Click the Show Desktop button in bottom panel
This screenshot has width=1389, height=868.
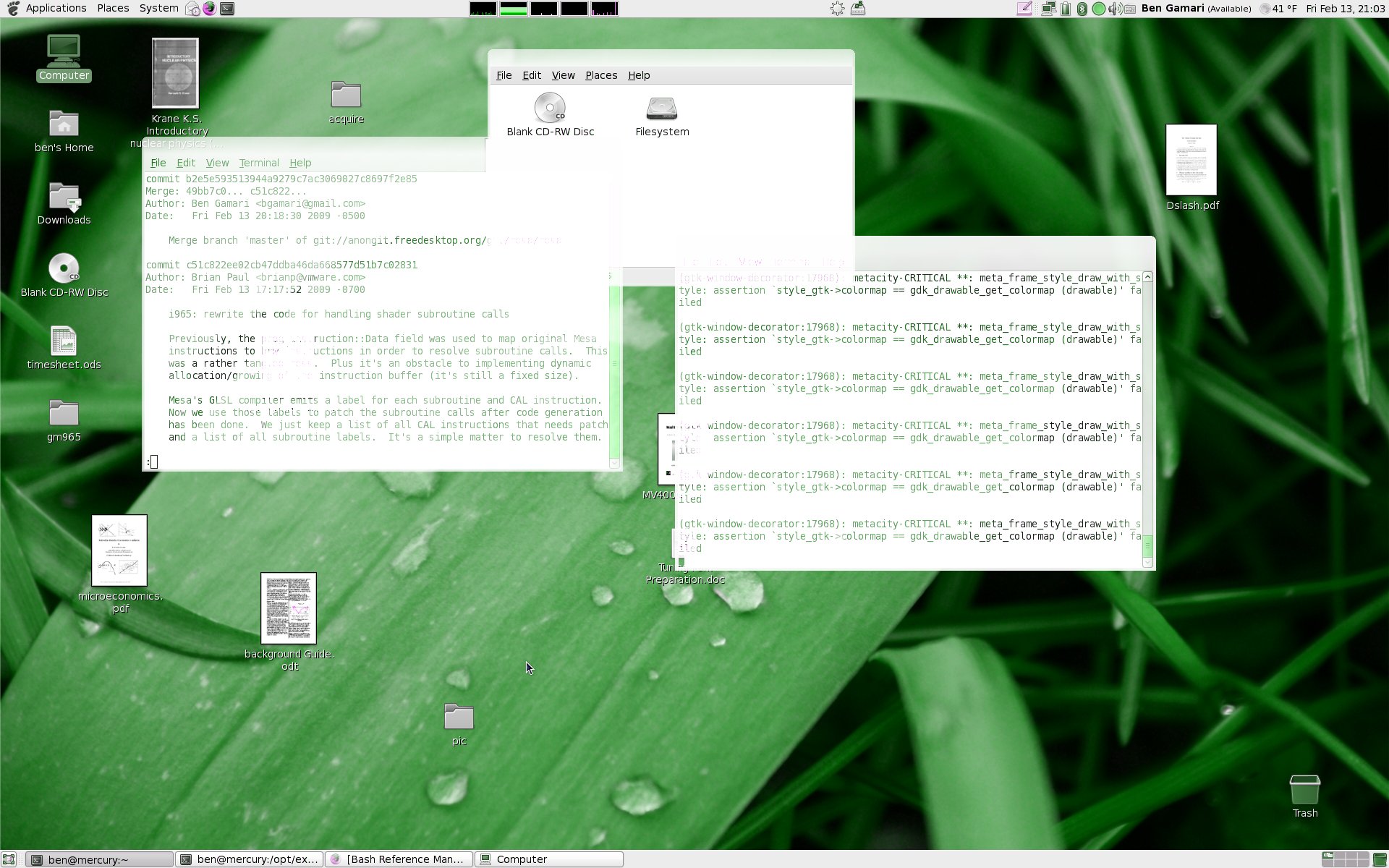point(9,859)
